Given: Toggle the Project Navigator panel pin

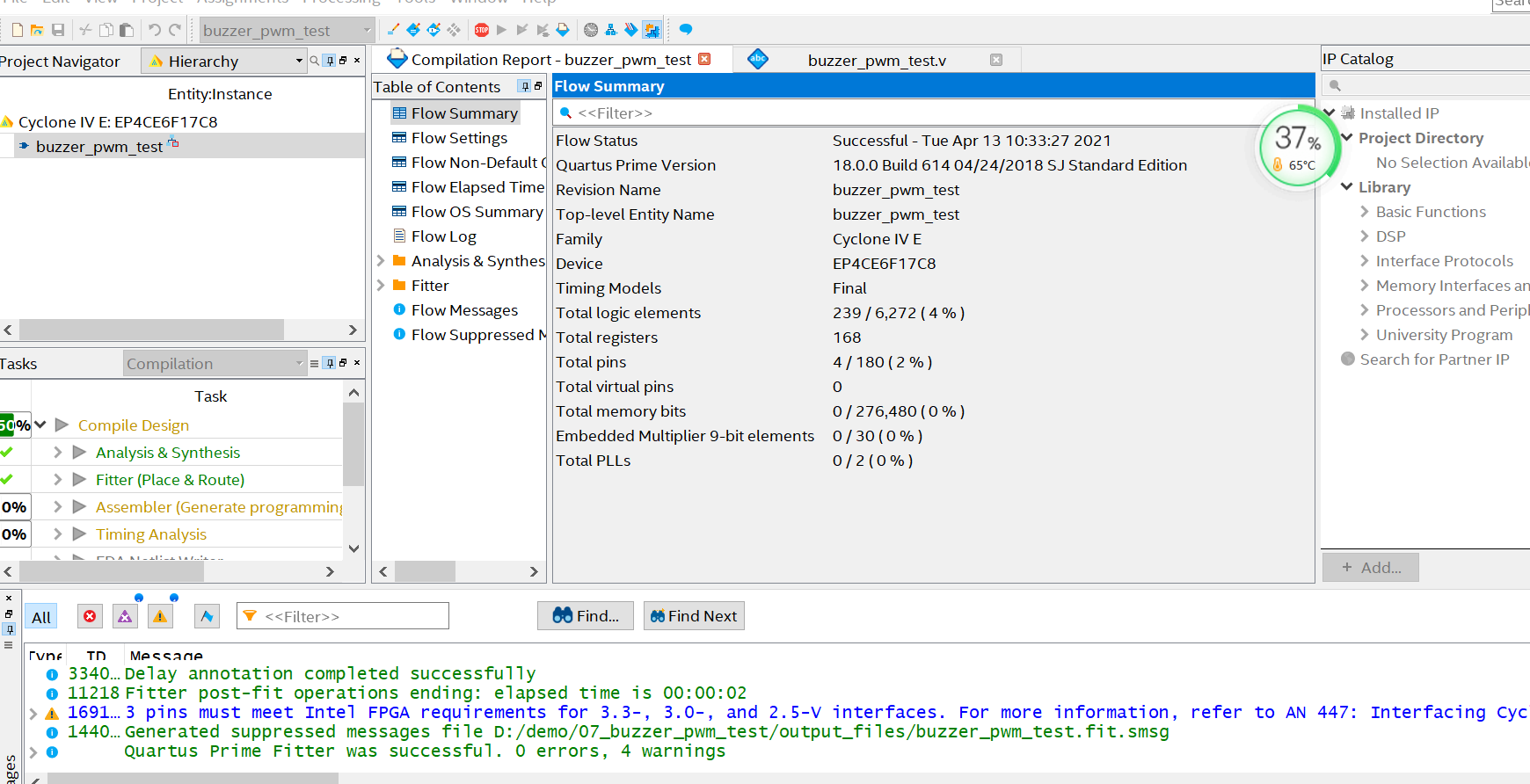Looking at the screenshot, I should pos(330,61).
